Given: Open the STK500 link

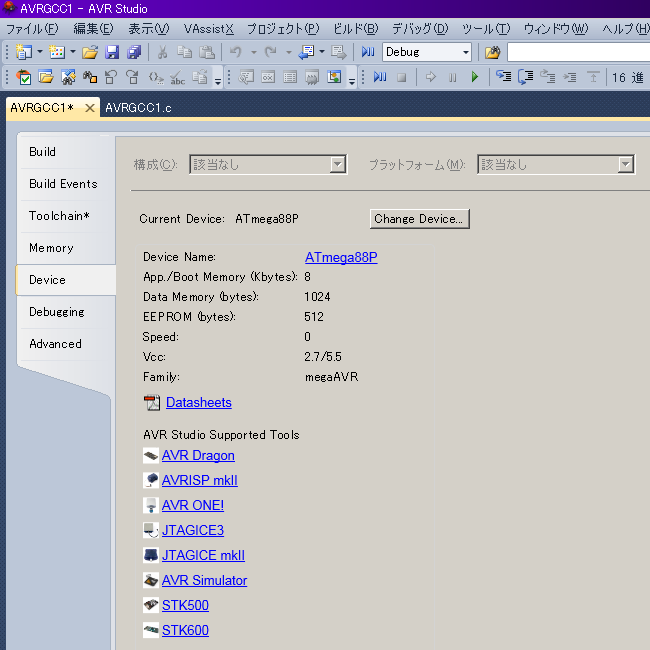Looking at the screenshot, I should coord(185,605).
